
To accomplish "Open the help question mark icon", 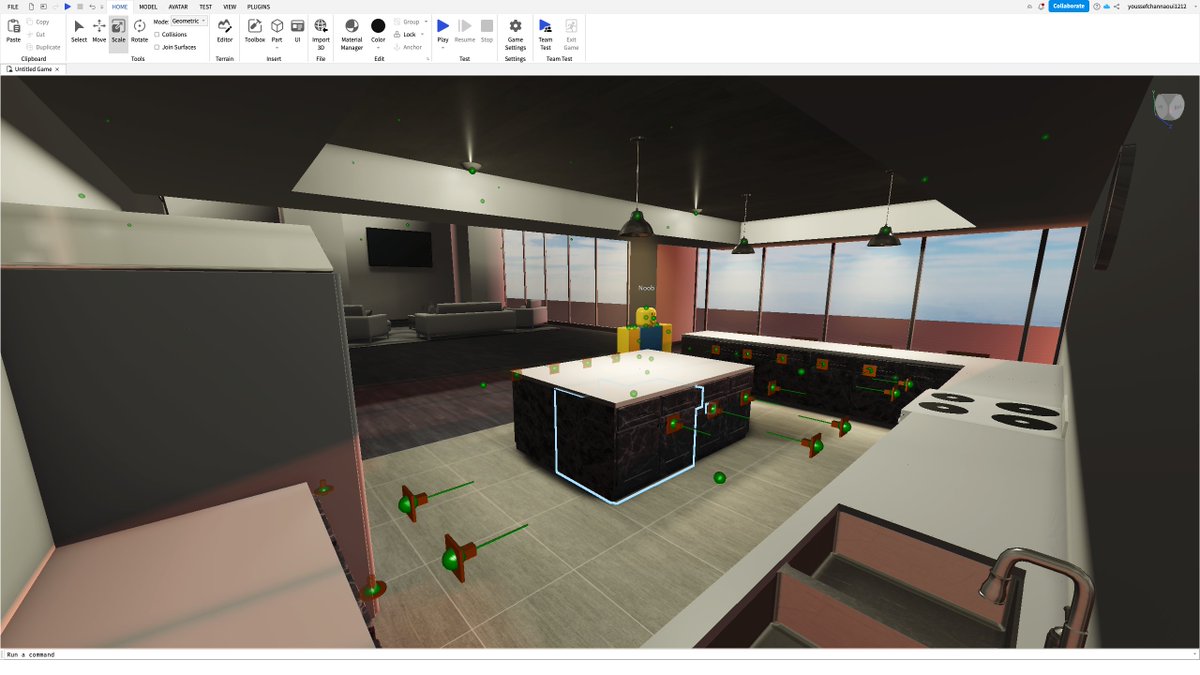I will pyautogui.click(x=1097, y=6).
